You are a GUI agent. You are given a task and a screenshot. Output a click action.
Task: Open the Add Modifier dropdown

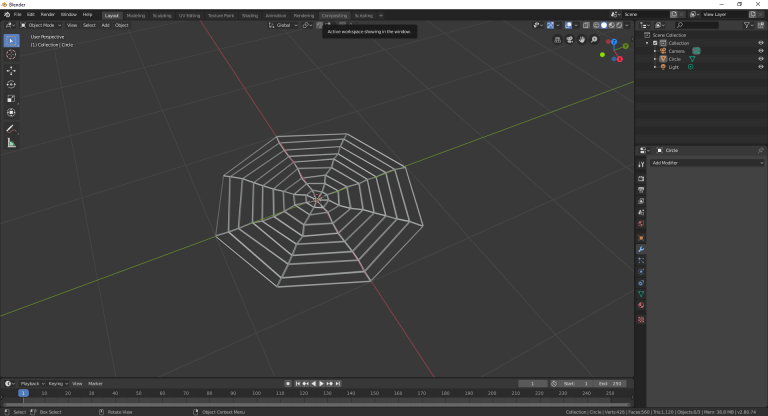706,162
